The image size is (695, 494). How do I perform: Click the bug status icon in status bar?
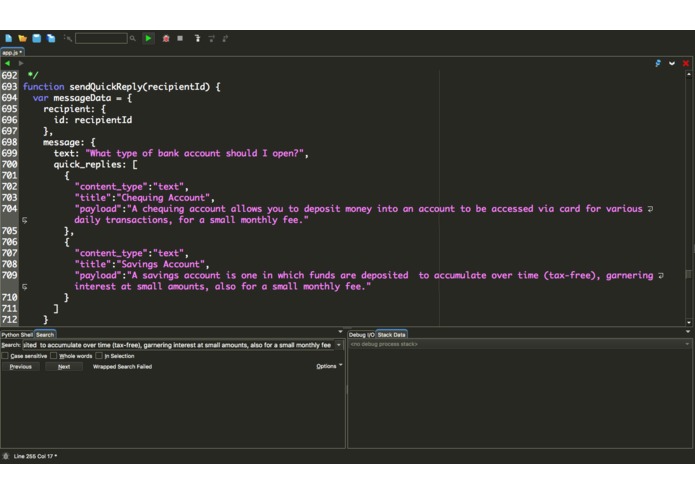[6, 456]
